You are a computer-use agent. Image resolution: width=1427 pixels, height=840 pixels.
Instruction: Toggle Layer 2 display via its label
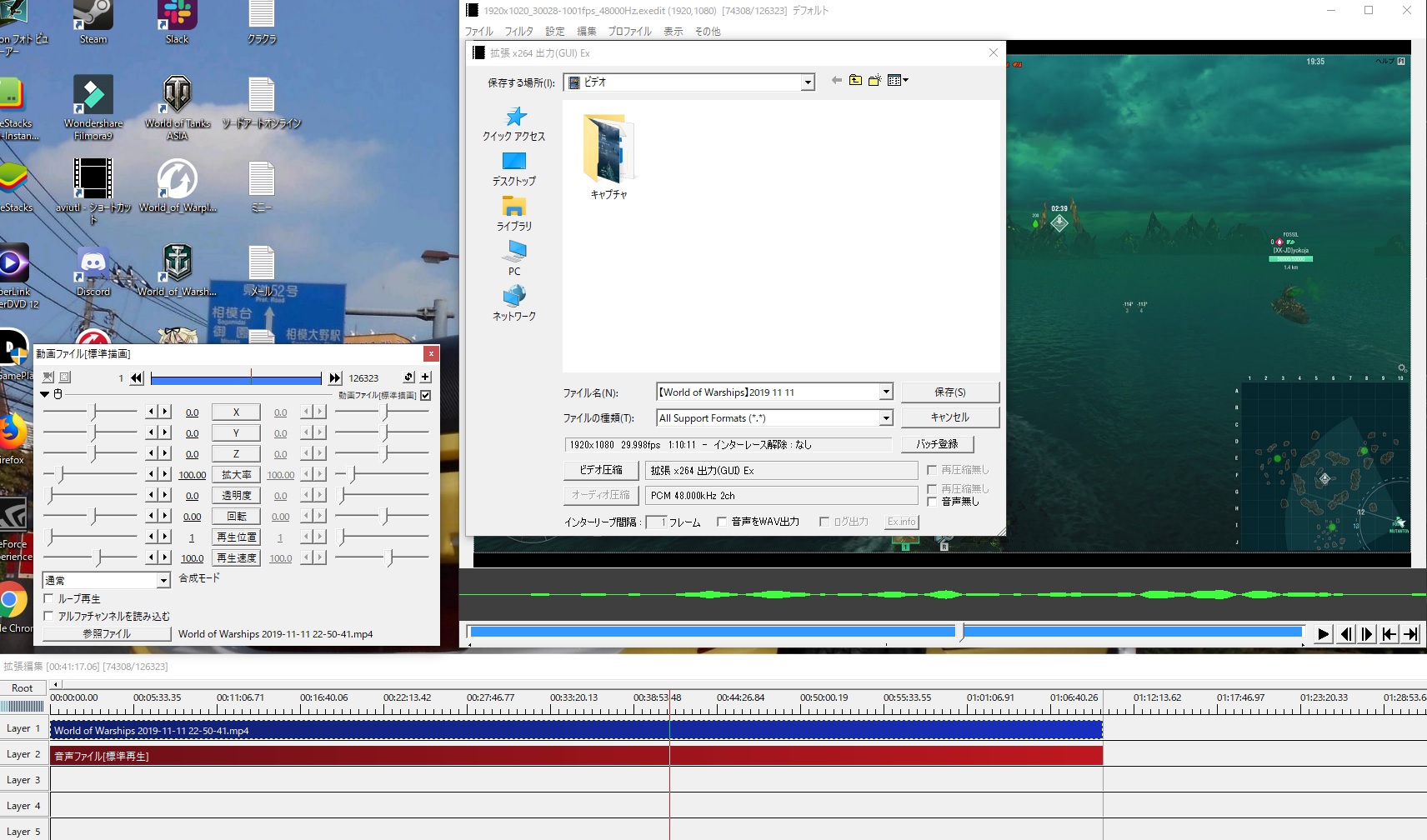click(23, 754)
